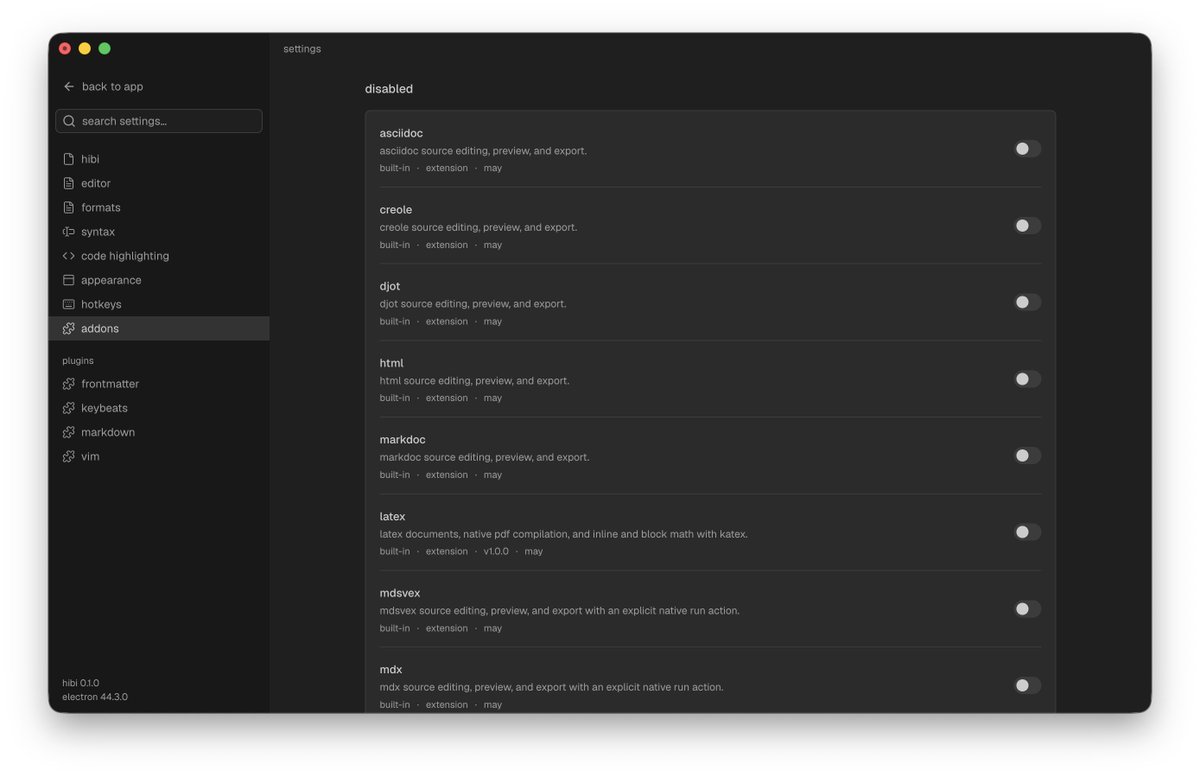
Task: Click the asciidoc extension name
Action: pyautogui.click(x=401, y=133)
